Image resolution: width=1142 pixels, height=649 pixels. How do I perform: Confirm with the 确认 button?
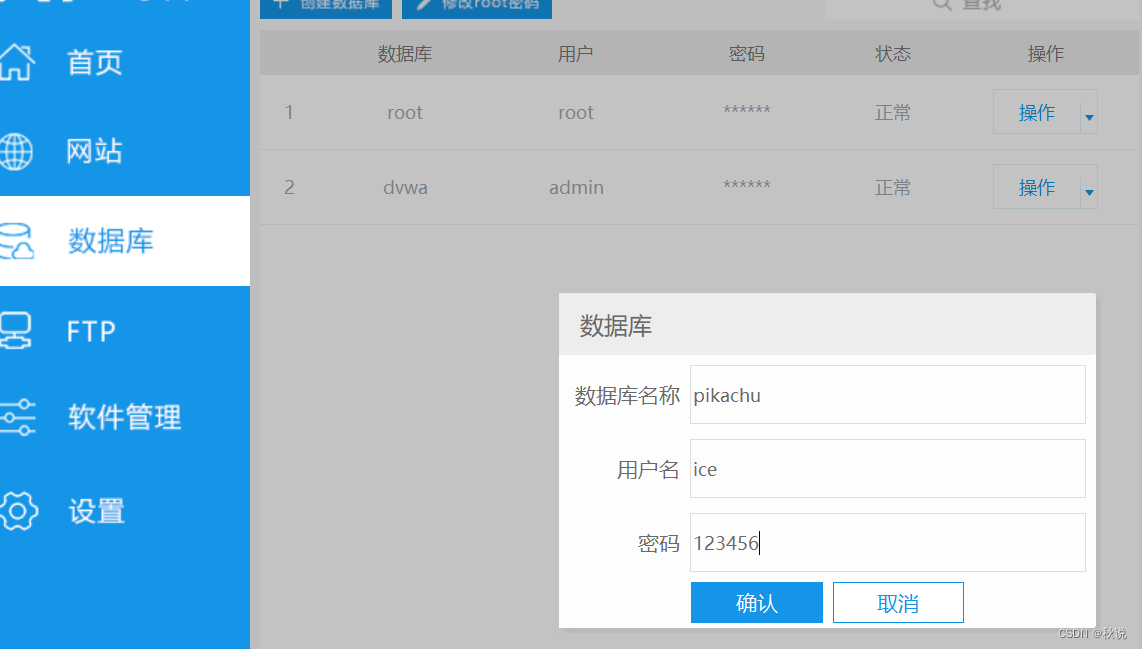757,602
